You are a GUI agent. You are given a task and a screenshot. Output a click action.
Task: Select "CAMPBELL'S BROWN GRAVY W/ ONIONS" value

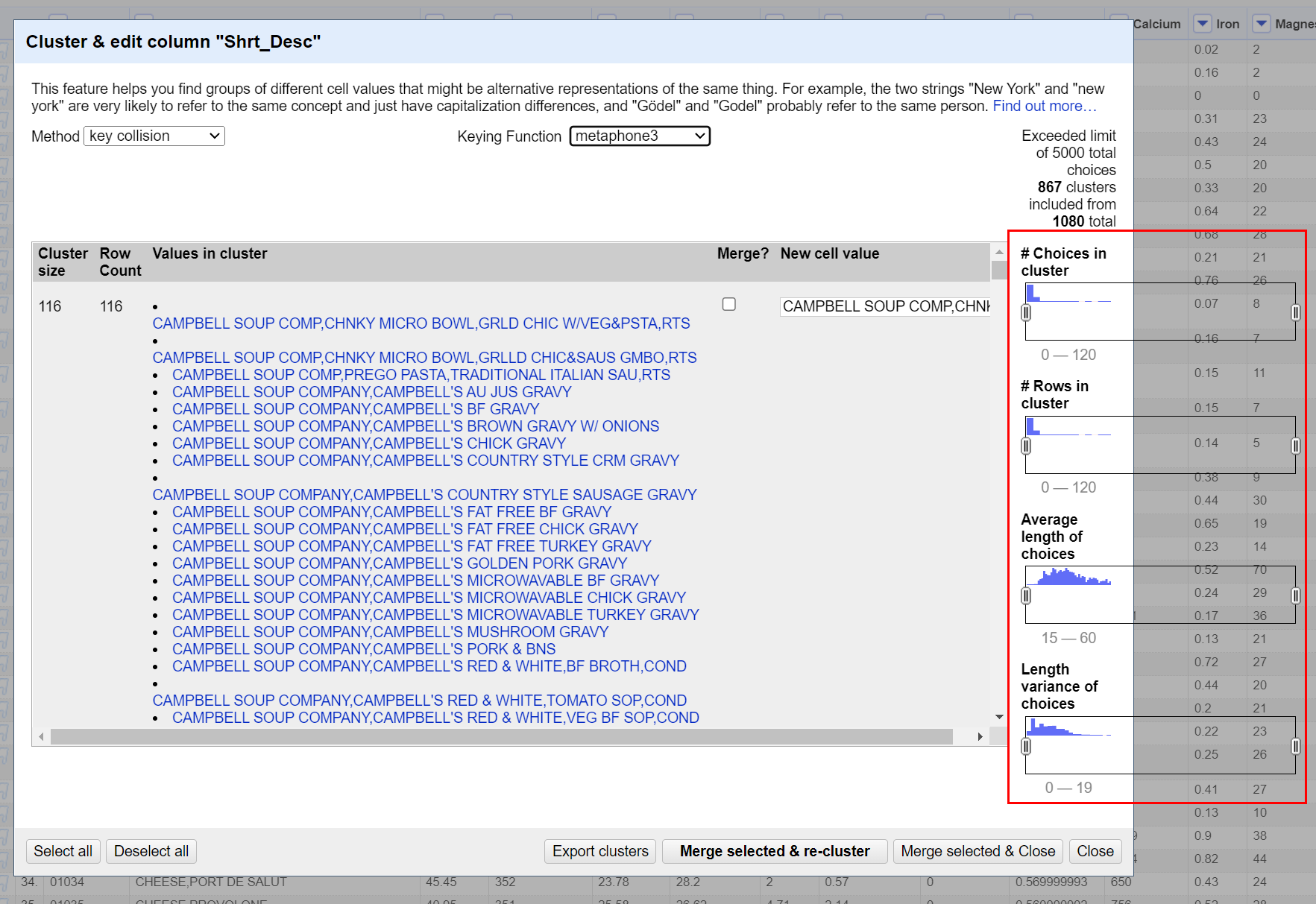[x=416, y=426]
